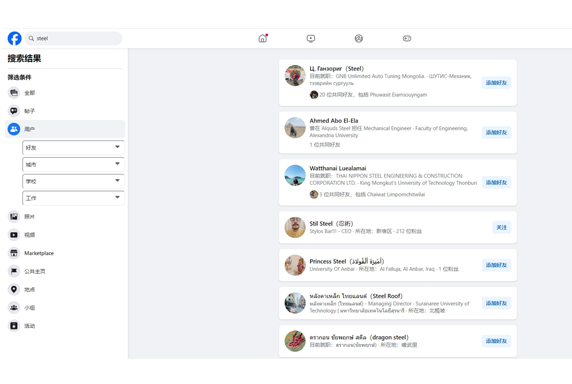Filter results by Videos icon
This screenshot has height=384, width=572.
click(14, 235)
